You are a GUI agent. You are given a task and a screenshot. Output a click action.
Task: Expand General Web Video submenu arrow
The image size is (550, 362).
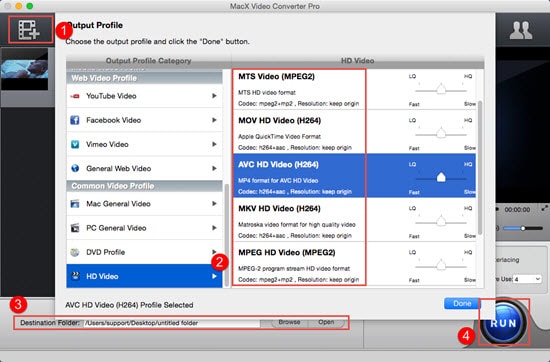(x=214, y=168)
